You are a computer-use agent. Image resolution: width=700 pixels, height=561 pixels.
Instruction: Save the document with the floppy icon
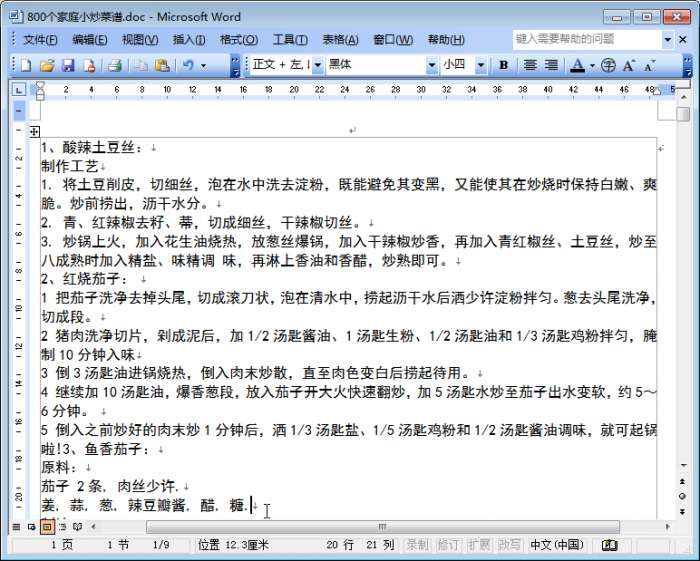click(x=68, y=66)
